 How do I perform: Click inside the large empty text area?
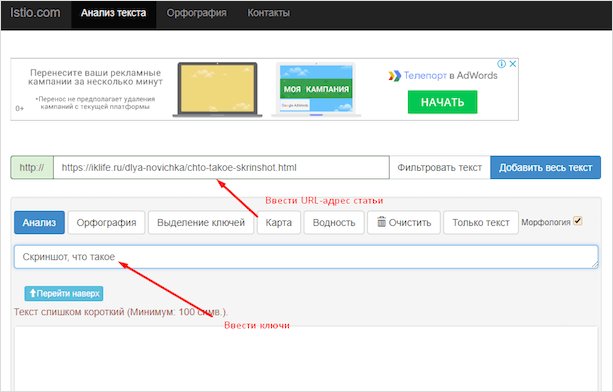tap(306, 359)
